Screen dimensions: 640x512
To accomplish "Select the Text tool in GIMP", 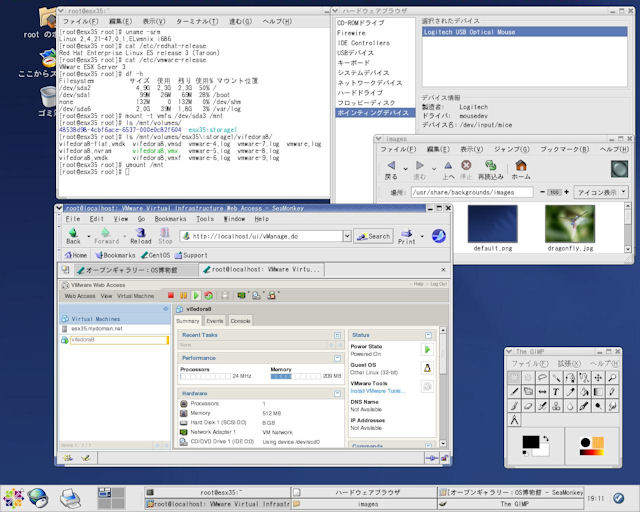I will 556,392.
